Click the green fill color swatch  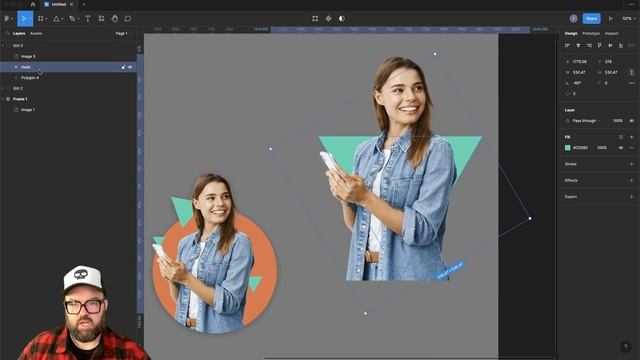(567, 148)
